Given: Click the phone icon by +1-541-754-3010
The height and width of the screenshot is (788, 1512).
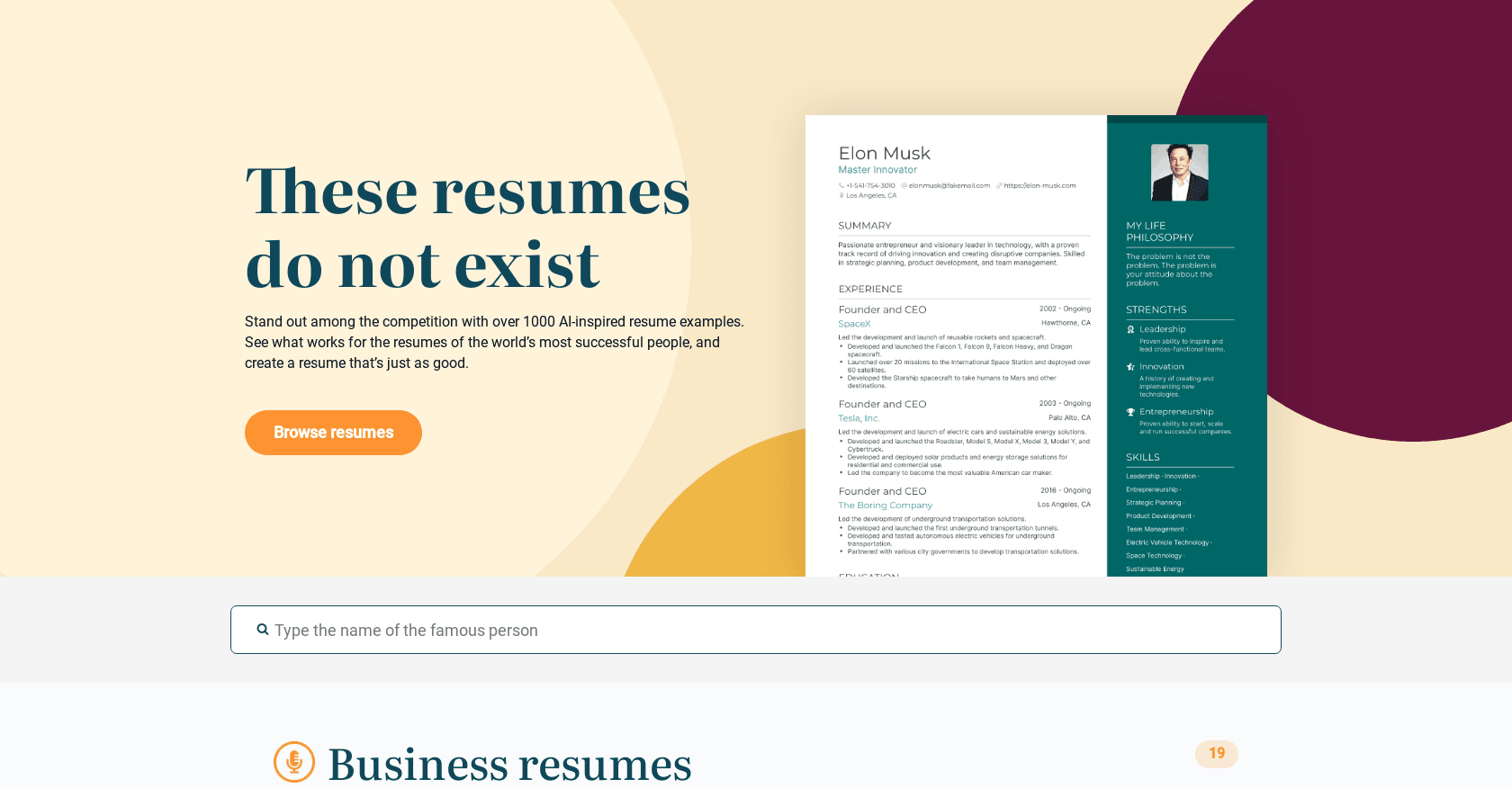Looking at the screenshot, I should [x=841, y=186].
